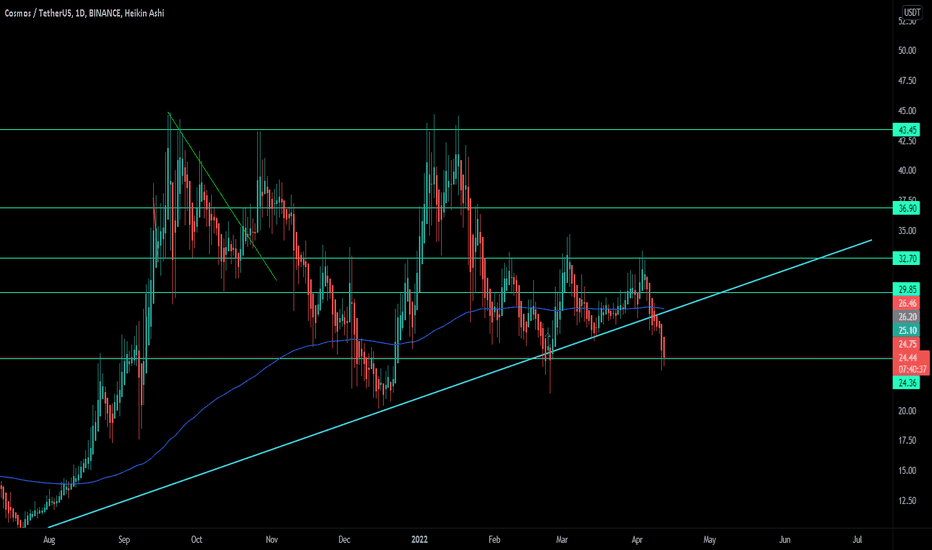This screenshot has height=550, width=932.
Task: Click the 12.50 price axis tick
Action: (906, 501)
